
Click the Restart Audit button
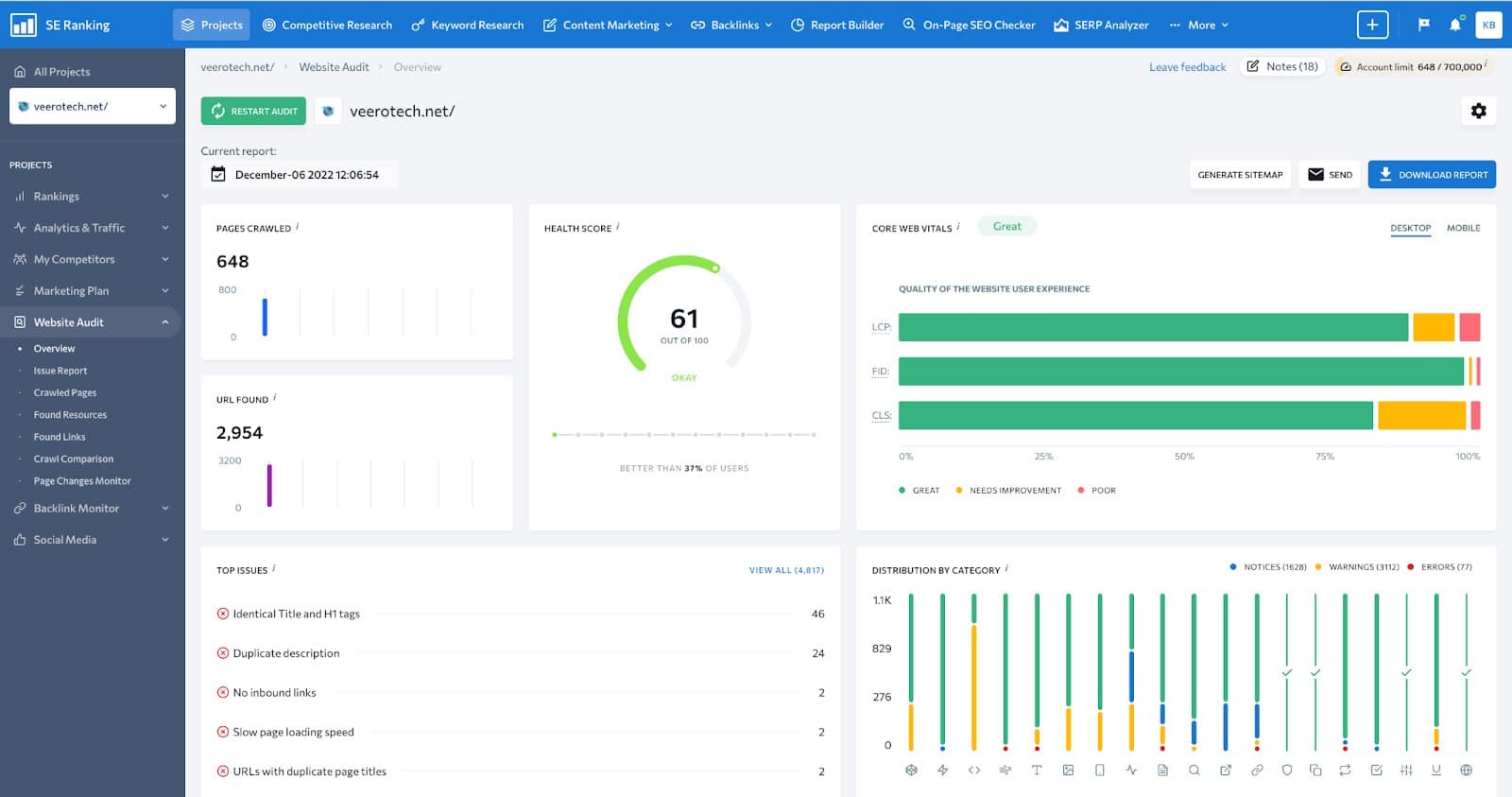pyautogui.click(x=253, y=111)
